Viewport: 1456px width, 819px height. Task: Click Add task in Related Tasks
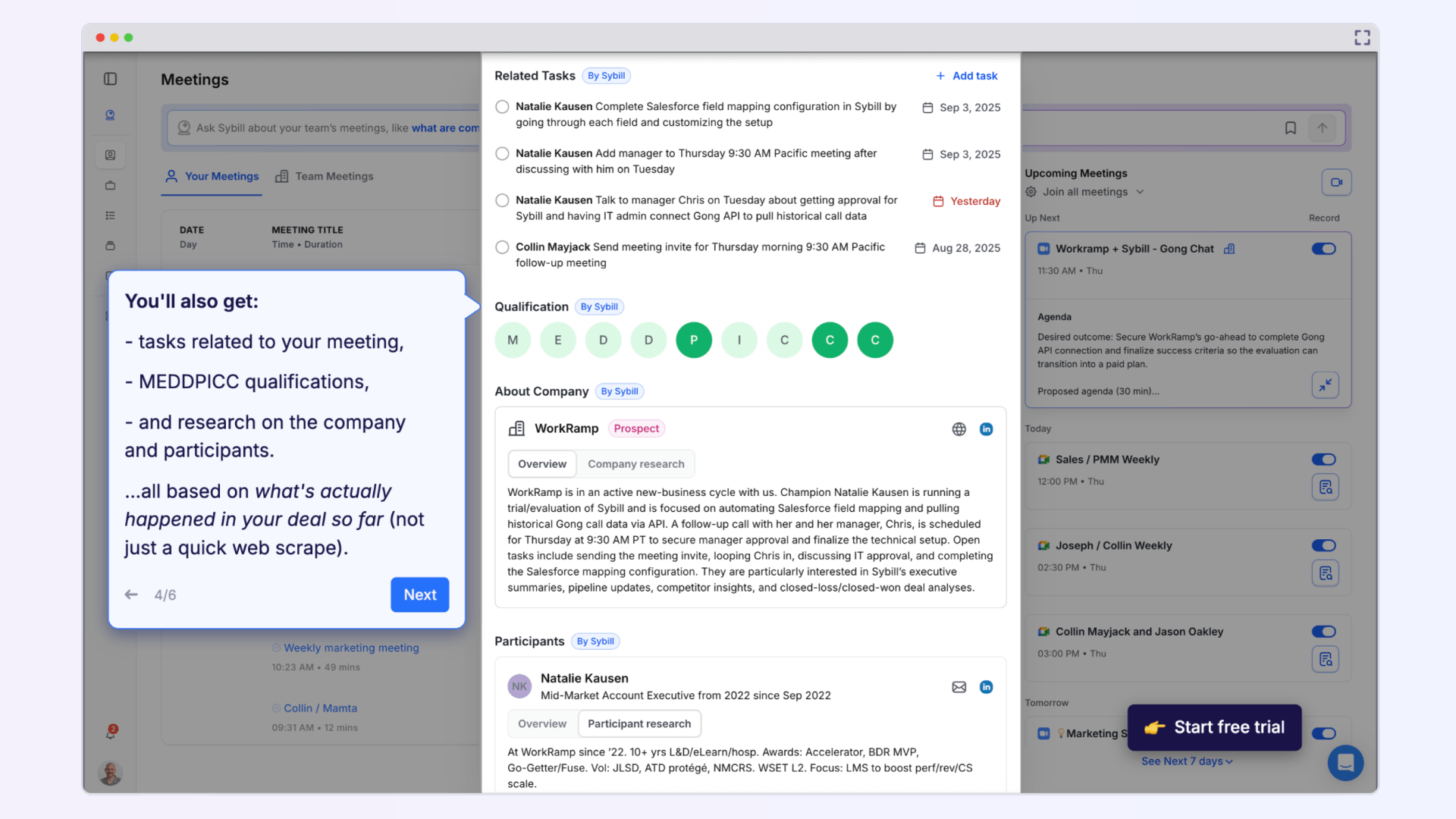click(967, 76)
